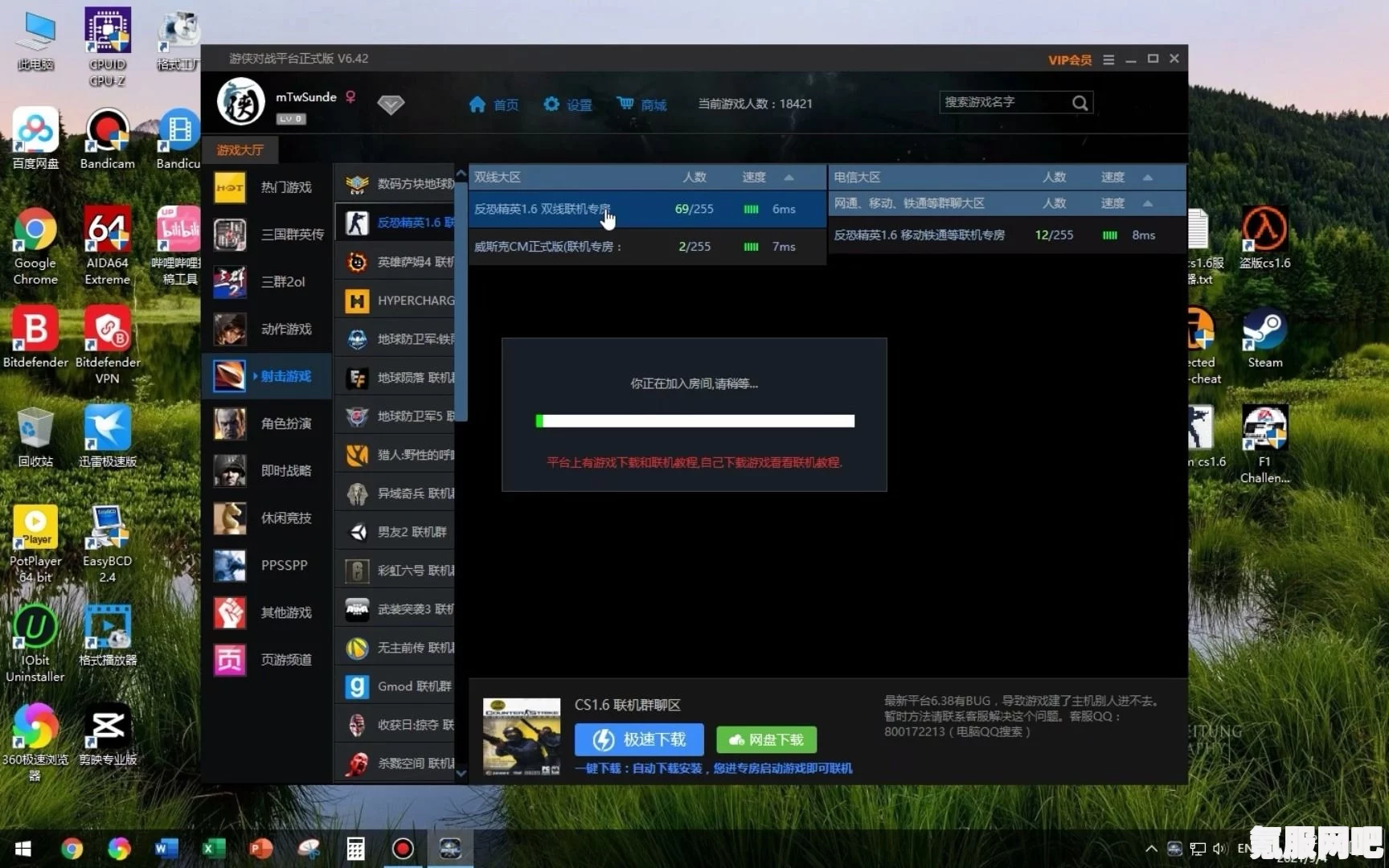
Task: Select 彩虹六号 联机 game entry
Action: pos(395,571)
